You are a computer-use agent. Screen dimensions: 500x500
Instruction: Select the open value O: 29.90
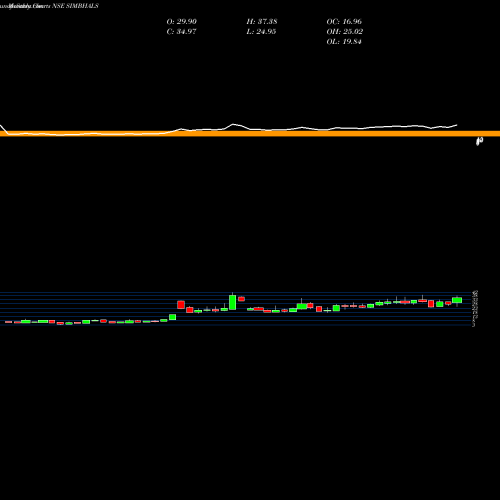pos(182,22)
